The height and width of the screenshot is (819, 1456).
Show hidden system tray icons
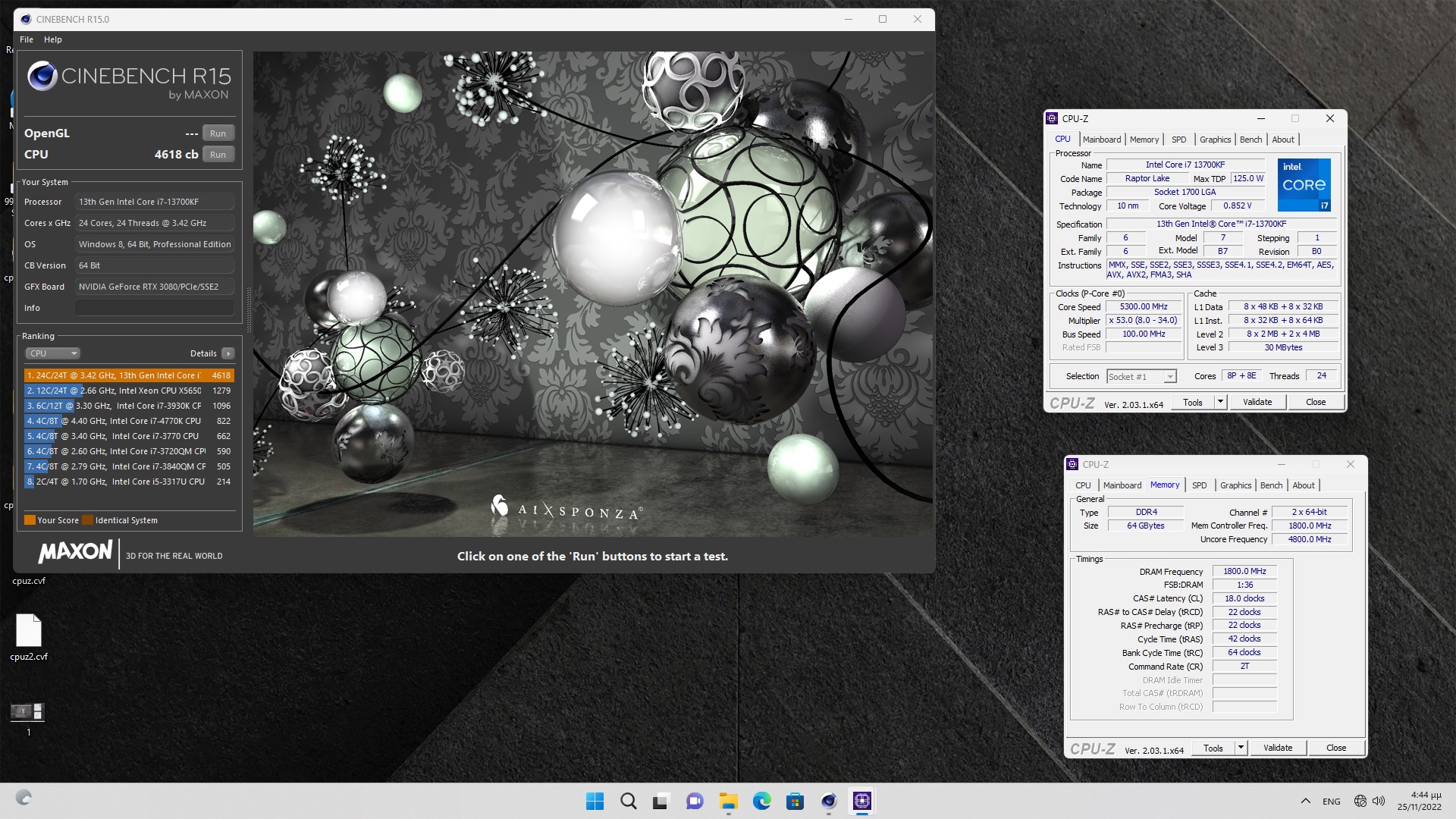tap(1306, 801)
